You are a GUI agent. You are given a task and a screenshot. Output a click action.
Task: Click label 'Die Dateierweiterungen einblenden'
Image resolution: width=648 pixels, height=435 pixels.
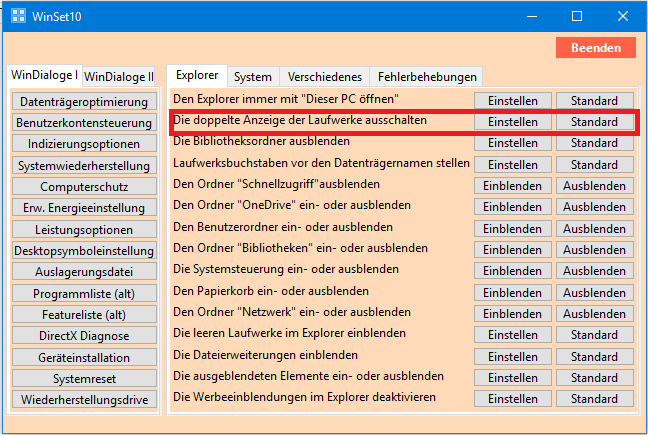(265, 355)
